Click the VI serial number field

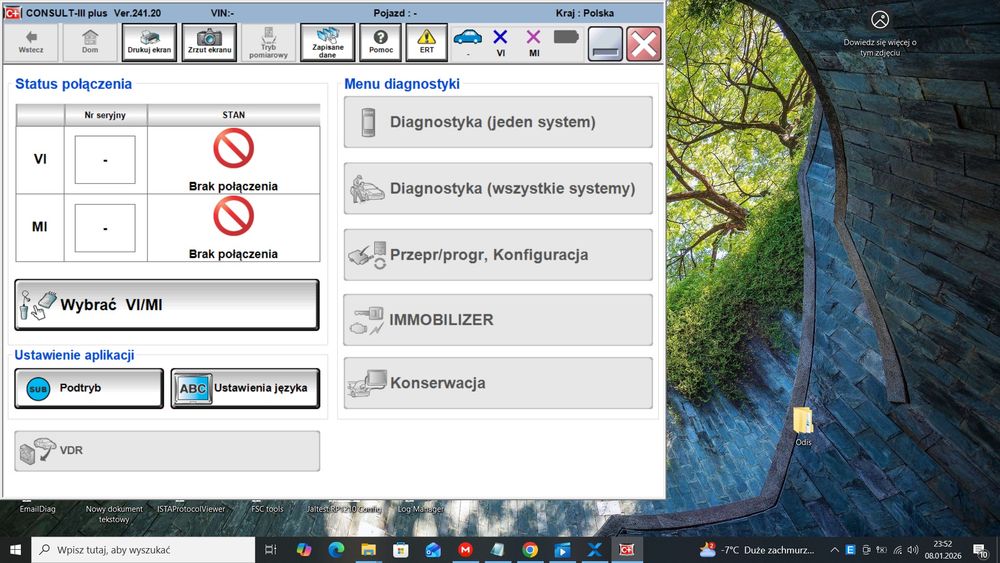point(105,159)
